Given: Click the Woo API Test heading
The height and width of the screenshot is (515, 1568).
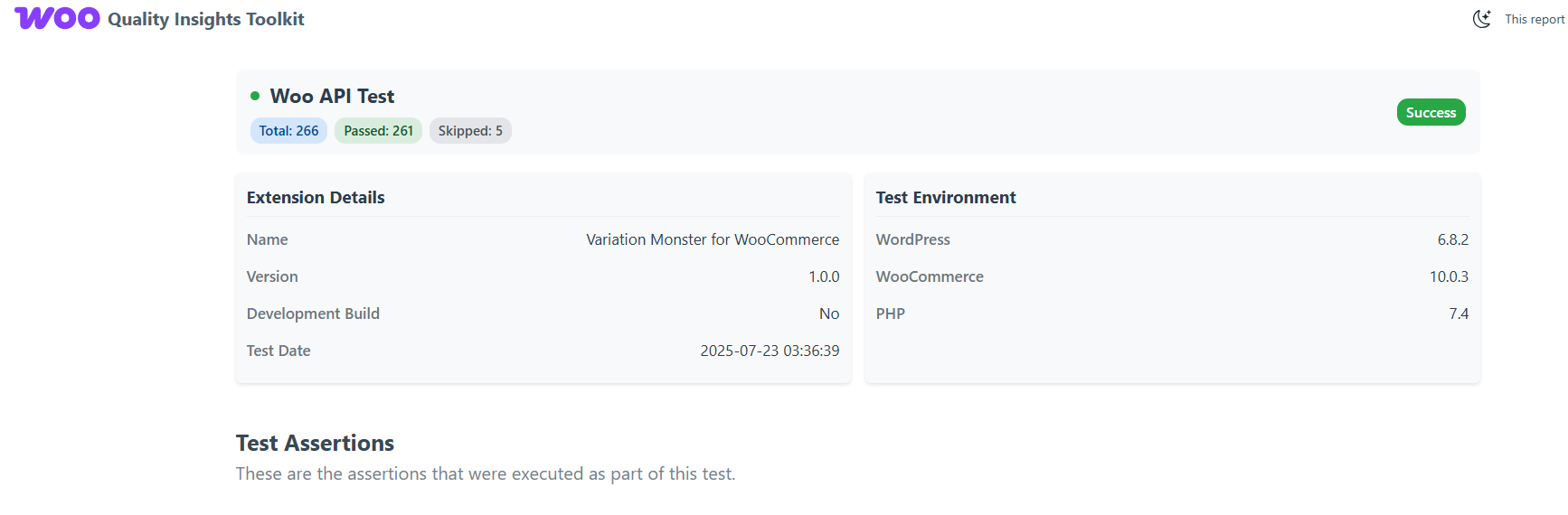Looking at the screenshot, I should (x=332, y=96).
